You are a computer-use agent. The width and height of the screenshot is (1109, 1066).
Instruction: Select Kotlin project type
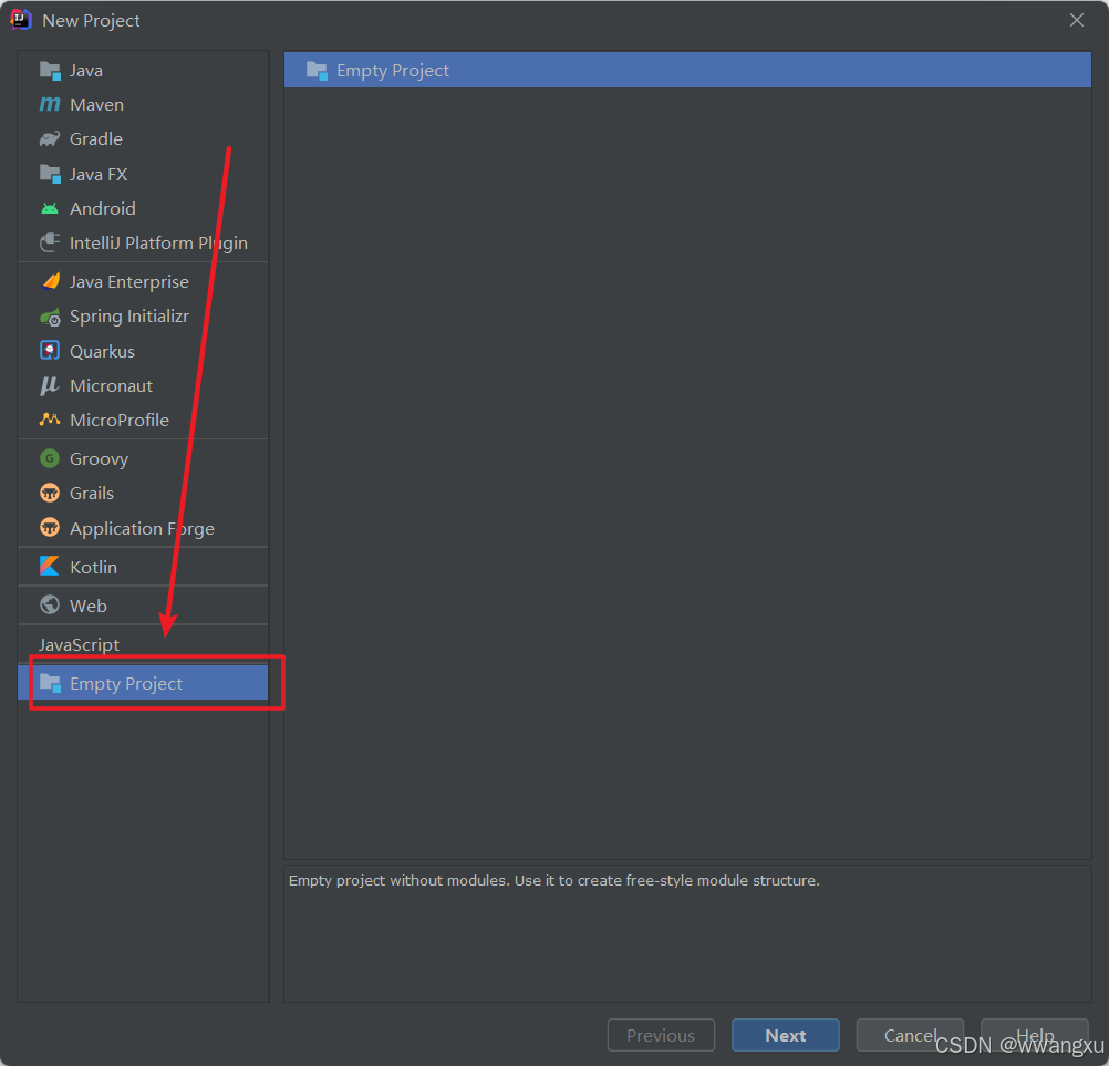coord(144,567)
